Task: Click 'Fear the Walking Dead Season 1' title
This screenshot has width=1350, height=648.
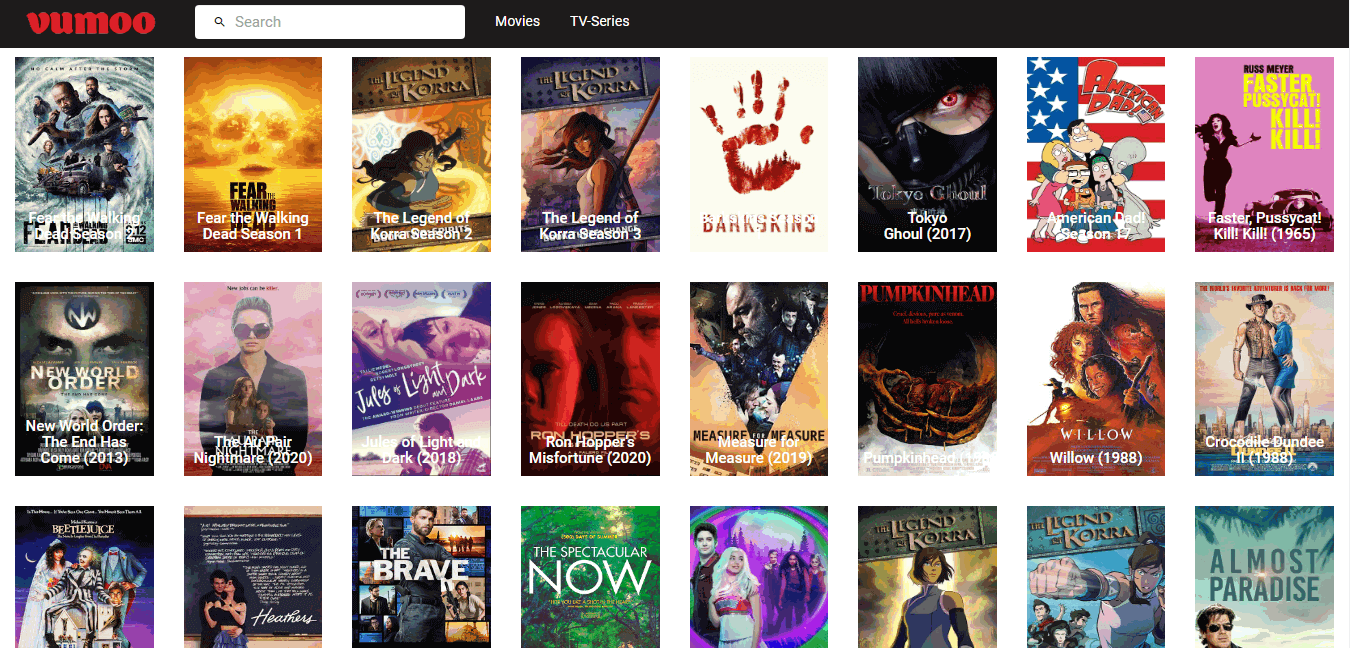Action: click(x=253, y=226)
